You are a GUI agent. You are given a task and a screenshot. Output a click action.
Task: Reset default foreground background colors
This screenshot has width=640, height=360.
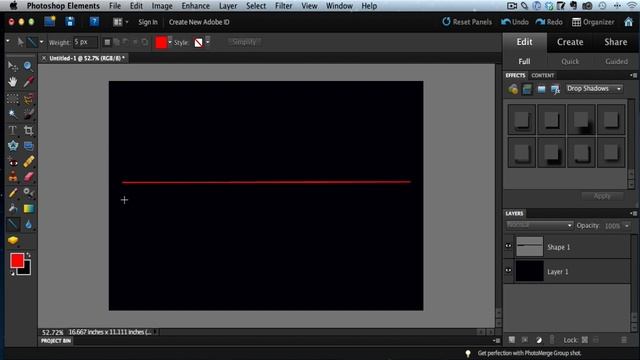[13, 273]
